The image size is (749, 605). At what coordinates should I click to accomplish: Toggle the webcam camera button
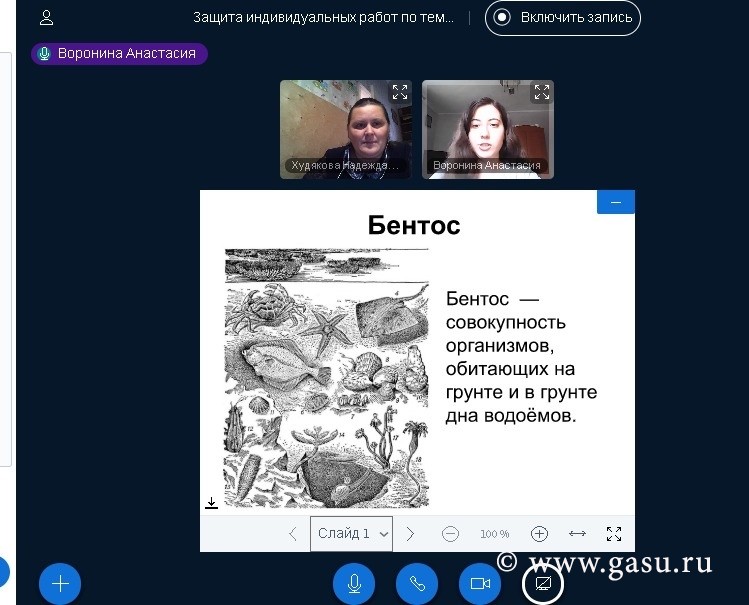pyautogui.click(x=480, y=584)
